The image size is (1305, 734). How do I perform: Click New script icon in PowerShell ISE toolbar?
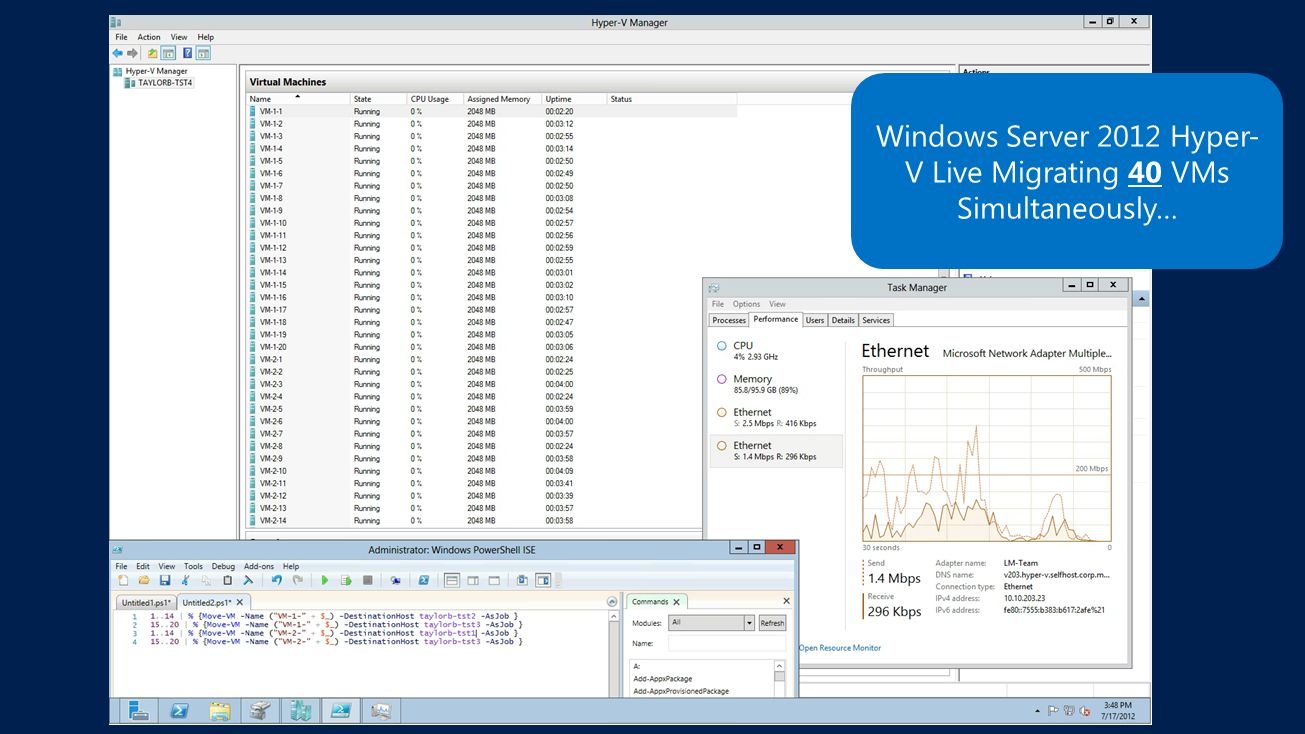click(123, 580)
